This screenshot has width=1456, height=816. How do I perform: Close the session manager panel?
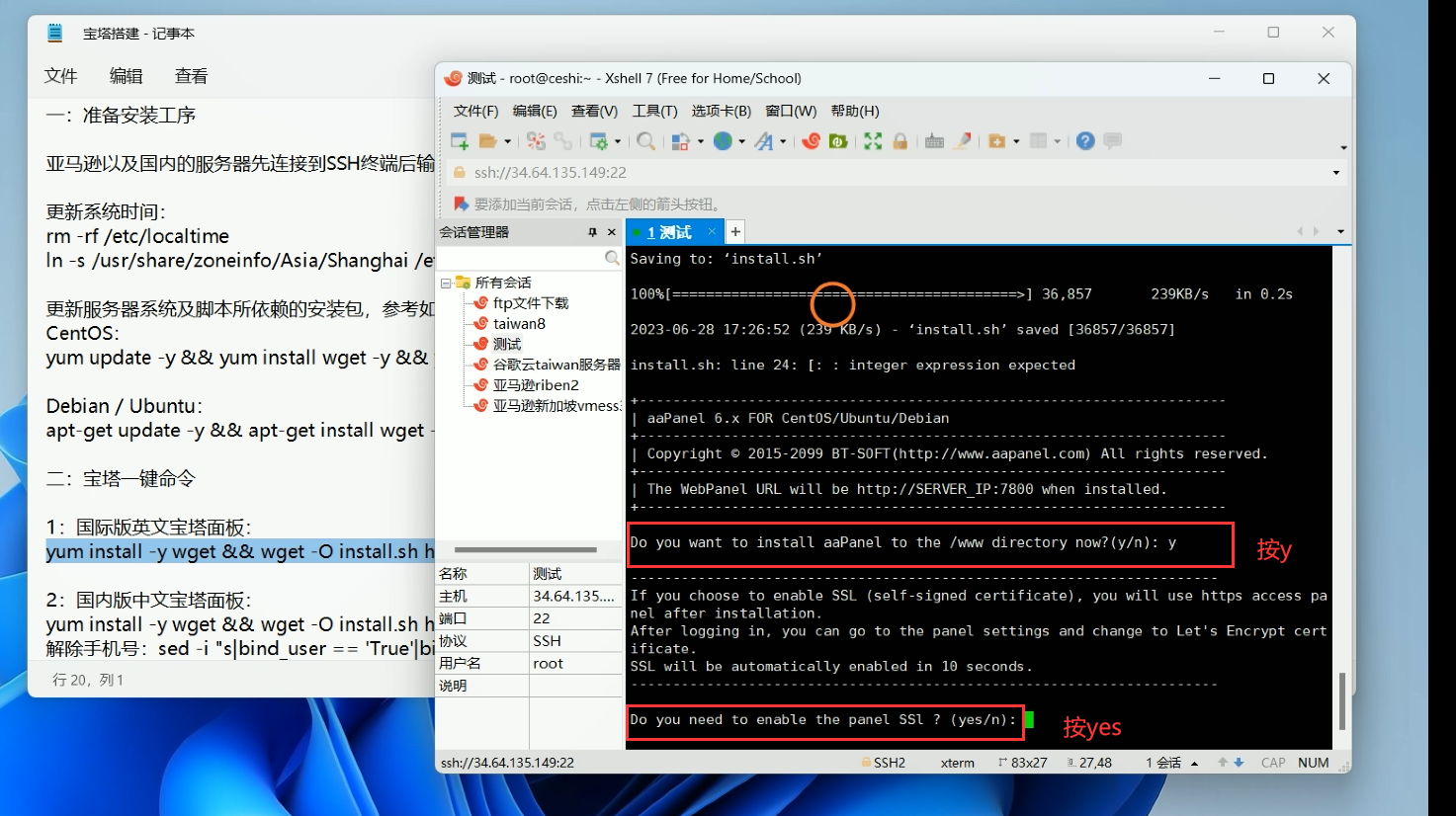coord(611,232)
